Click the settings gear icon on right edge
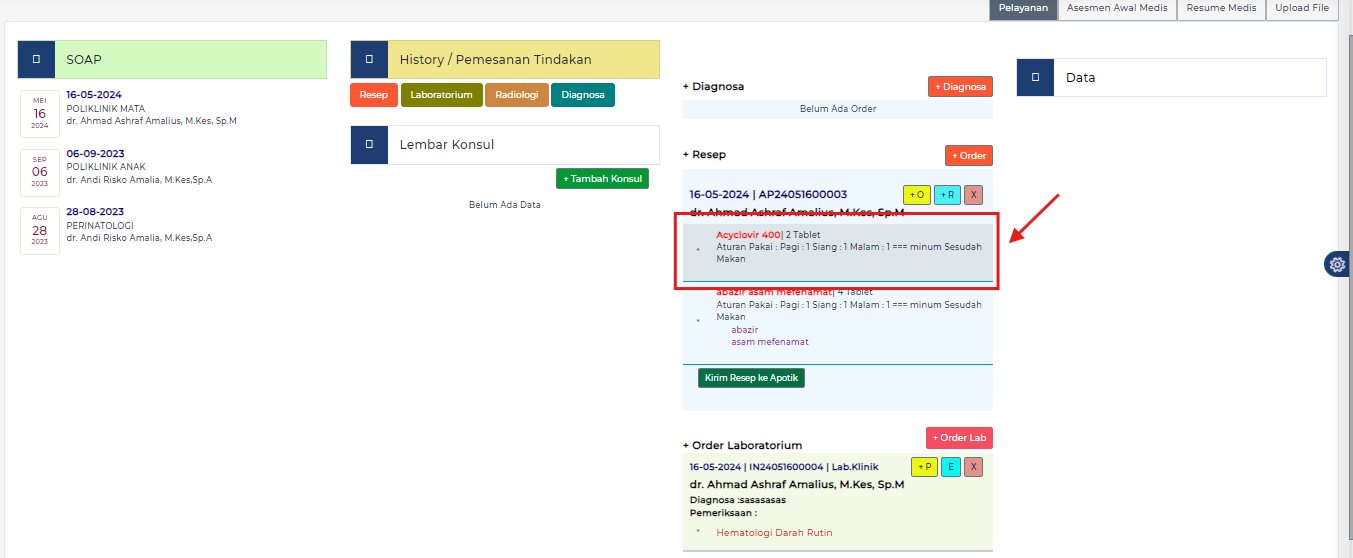The image size is (1353, 558). [1337, 264]
